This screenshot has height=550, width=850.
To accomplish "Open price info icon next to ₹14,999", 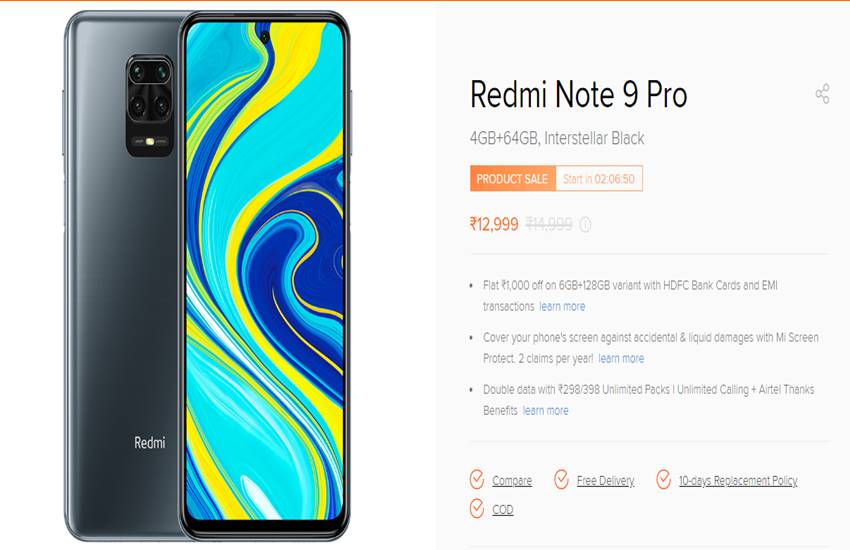I will coord(585,224).
